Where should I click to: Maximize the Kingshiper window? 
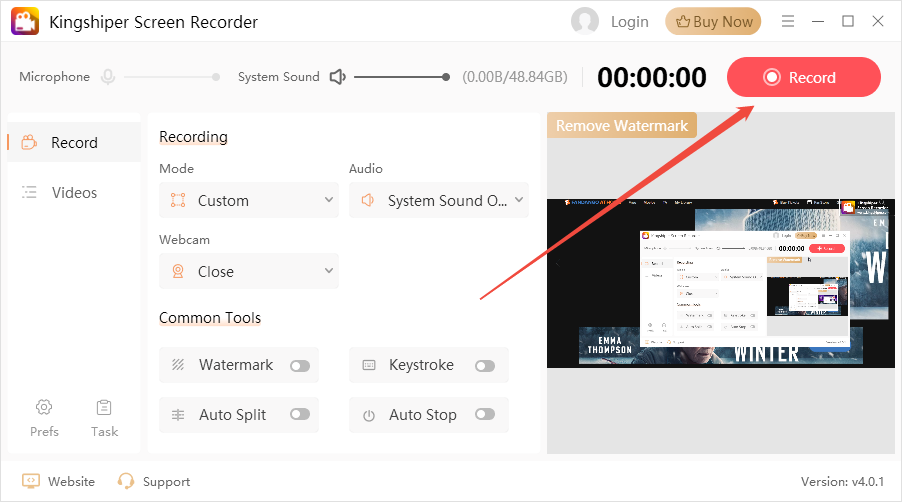click(847, 21)
